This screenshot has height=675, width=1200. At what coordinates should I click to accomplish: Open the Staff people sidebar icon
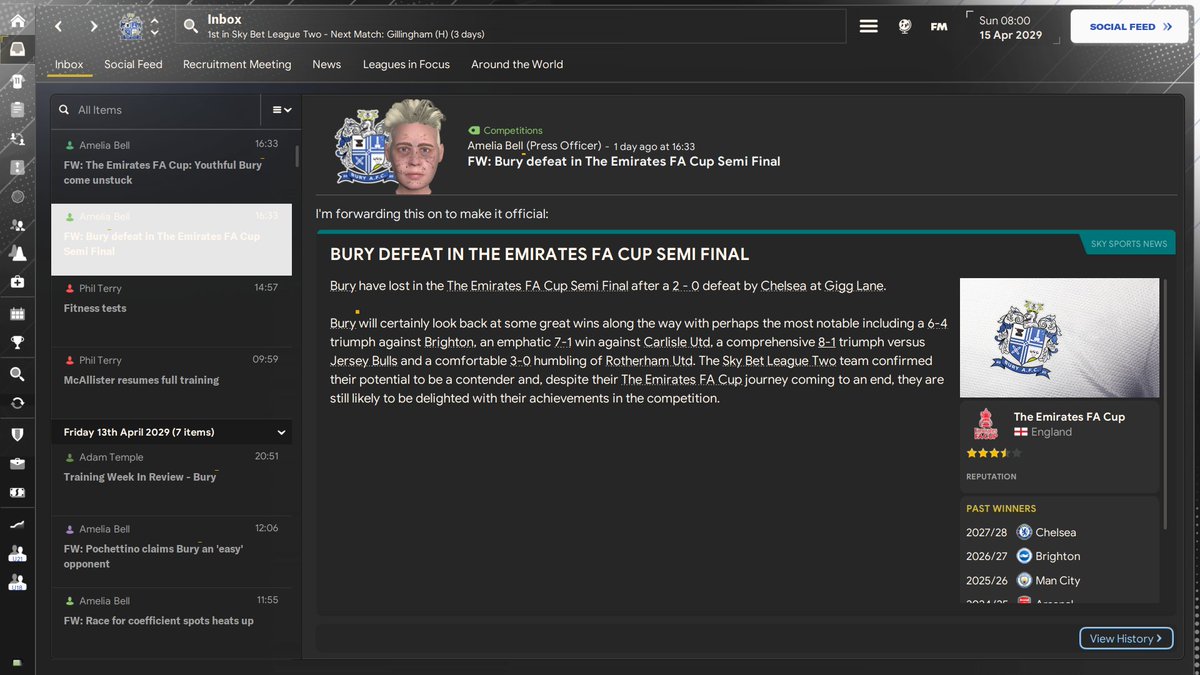(x=17, y=226)
